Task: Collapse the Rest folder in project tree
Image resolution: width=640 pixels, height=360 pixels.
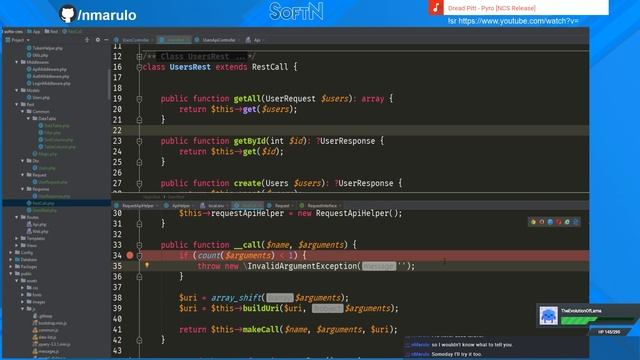Action: point(17,104)
